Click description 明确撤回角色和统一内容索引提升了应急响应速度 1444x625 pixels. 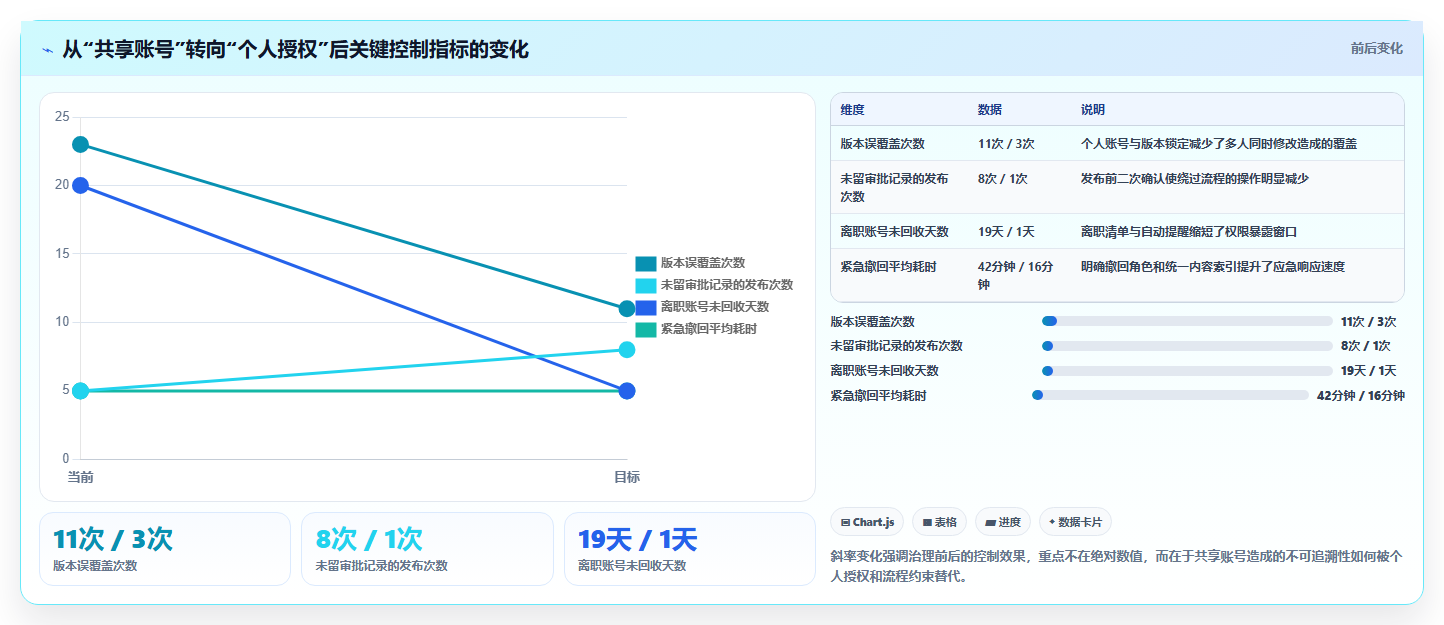tap(1213, 267)
